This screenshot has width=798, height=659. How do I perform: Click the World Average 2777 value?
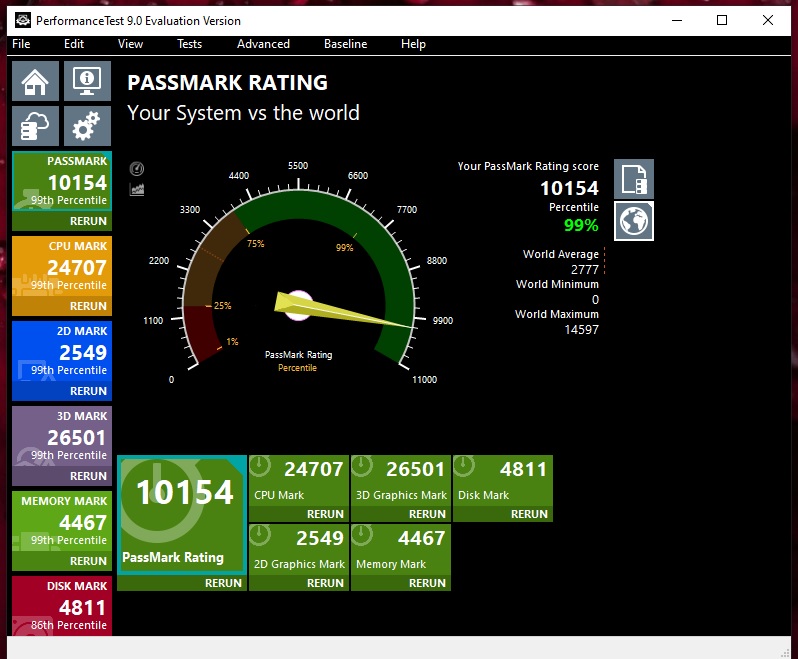584,269
